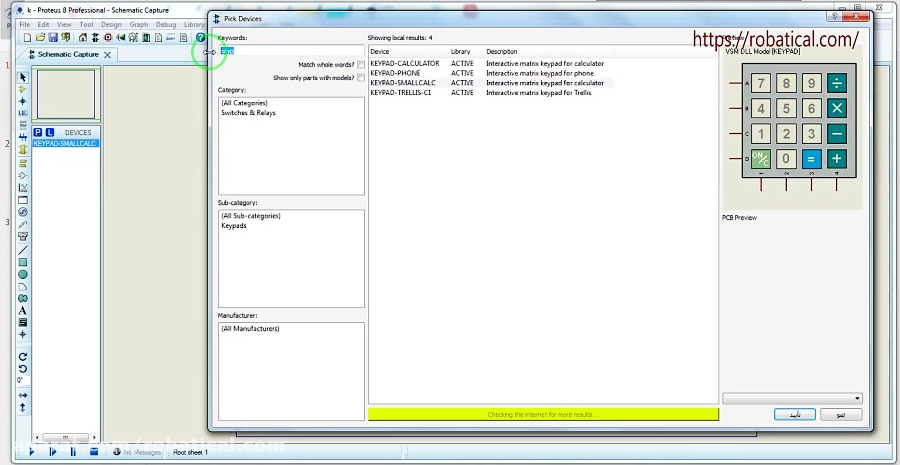Select 'Keypads' sub-category
900x465 pixels.
234,226
